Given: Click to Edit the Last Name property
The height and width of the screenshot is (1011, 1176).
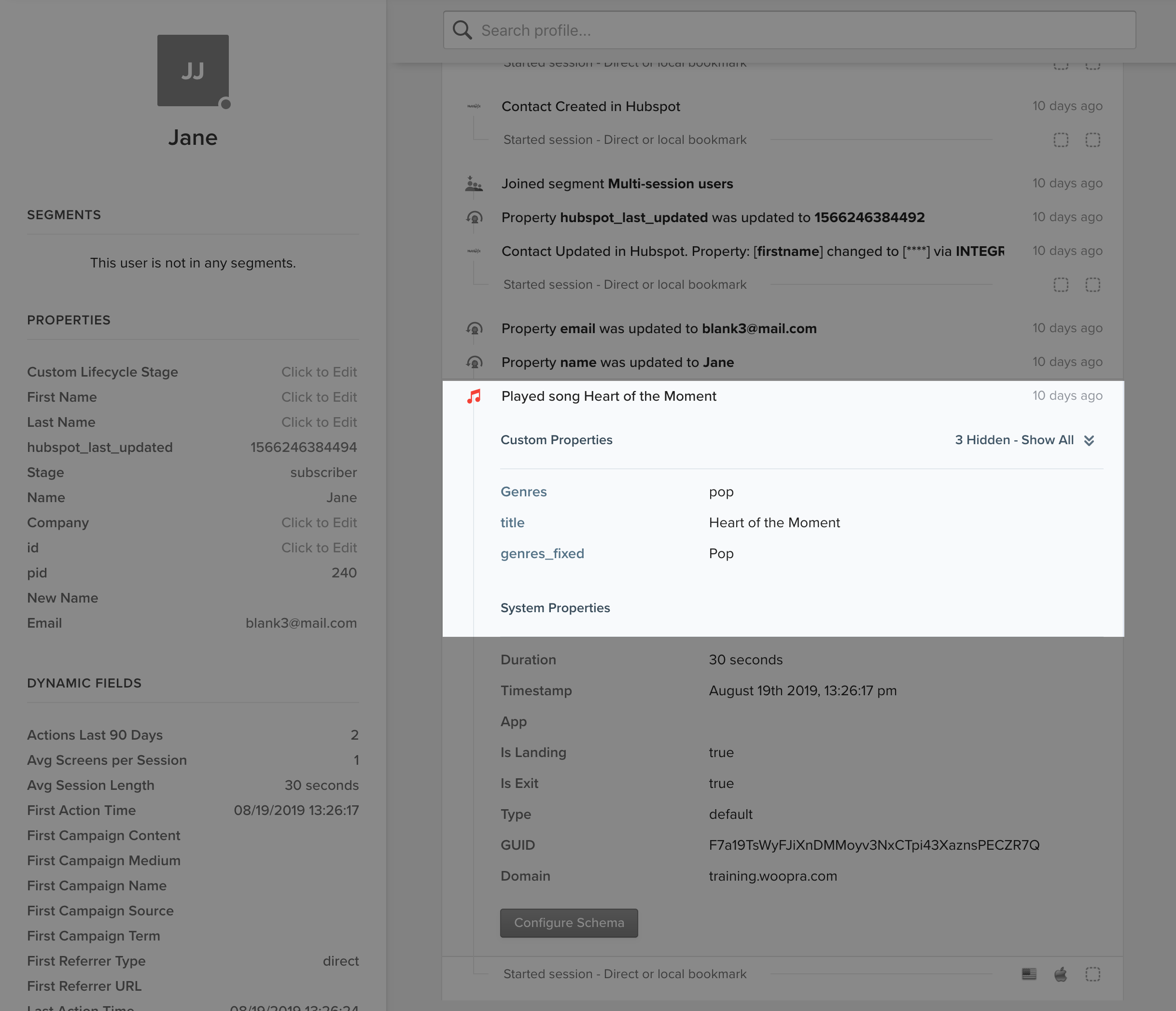Looking at the screenshot, I should click(319, 422).
